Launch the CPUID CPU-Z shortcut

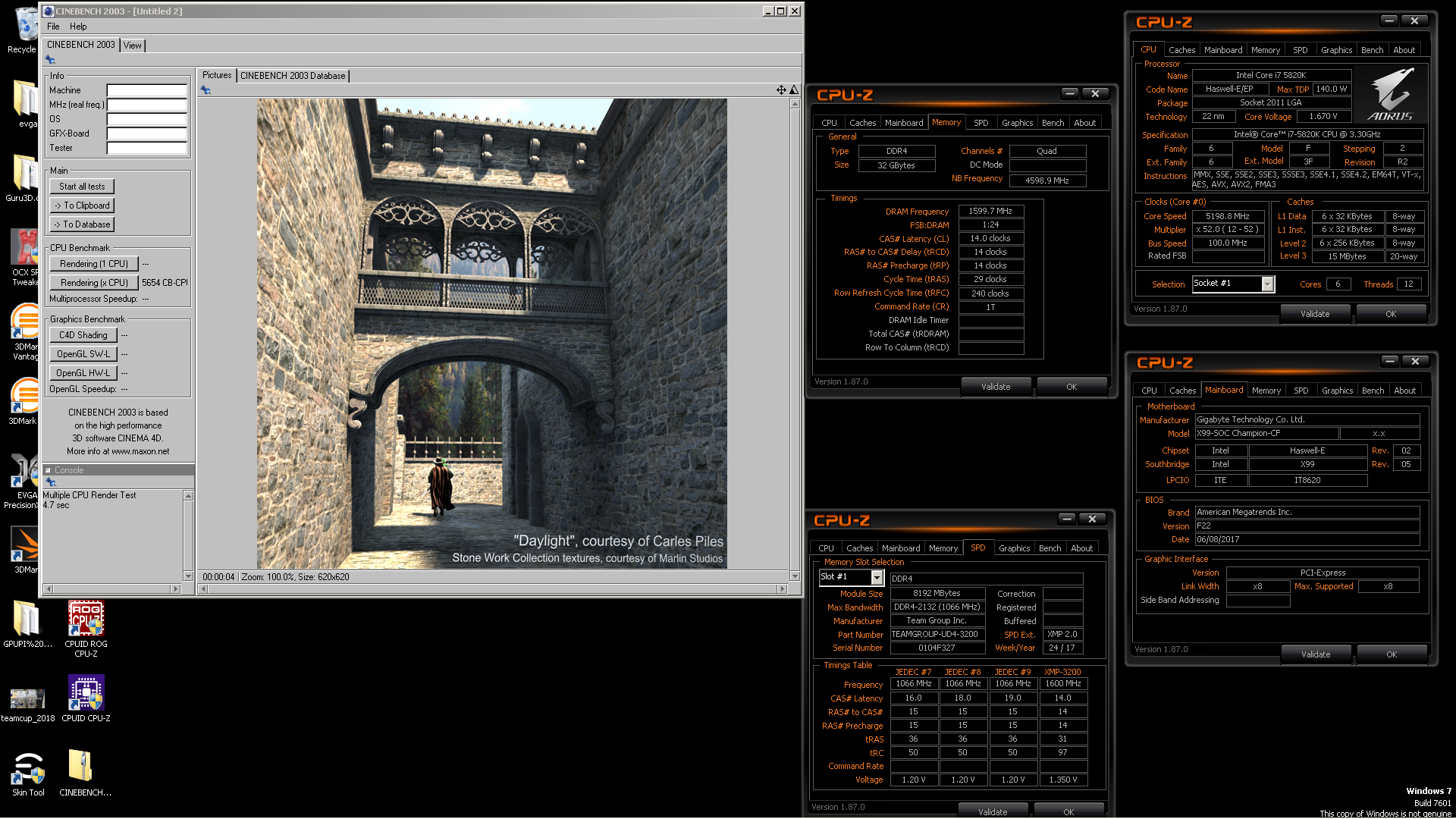pyautogui.click(x=86, y=698)
